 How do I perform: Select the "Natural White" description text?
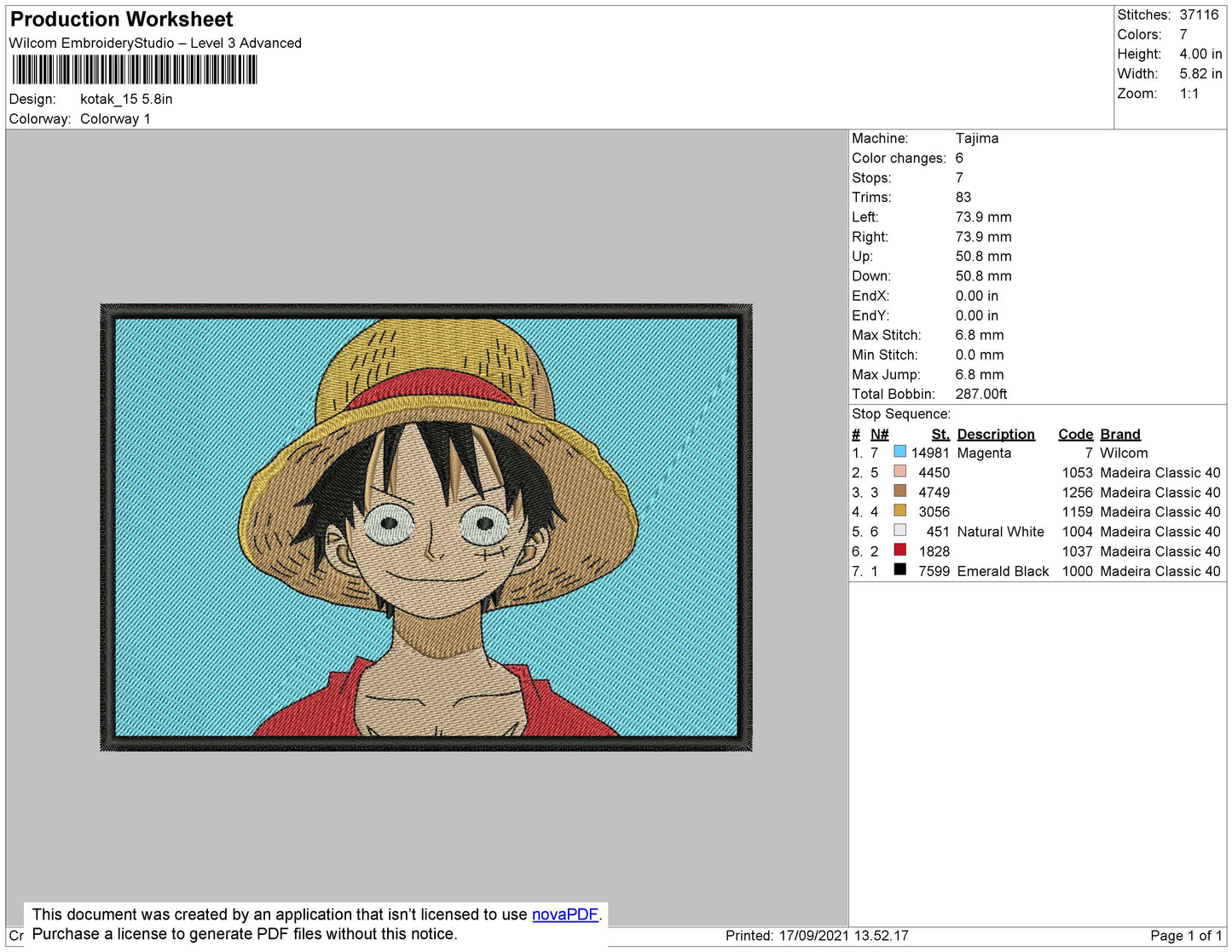[x=1001, y=532]
